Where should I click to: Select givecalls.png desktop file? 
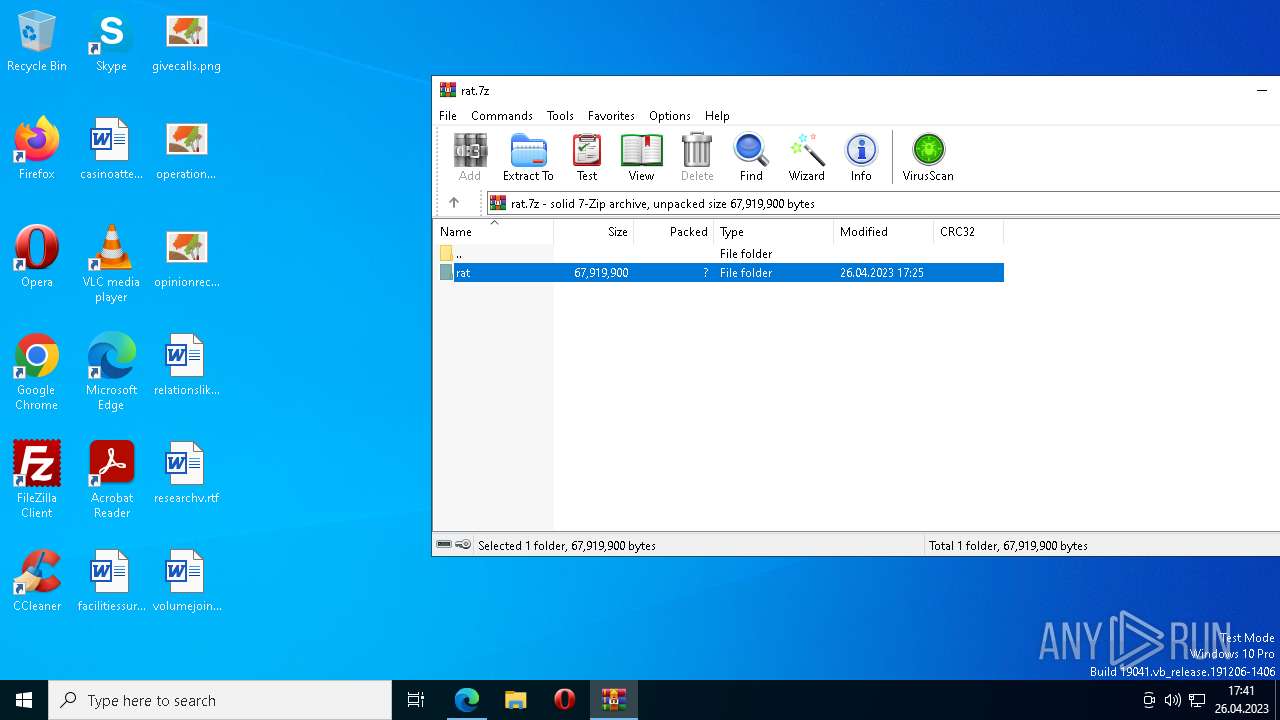(x=186, y=42)
